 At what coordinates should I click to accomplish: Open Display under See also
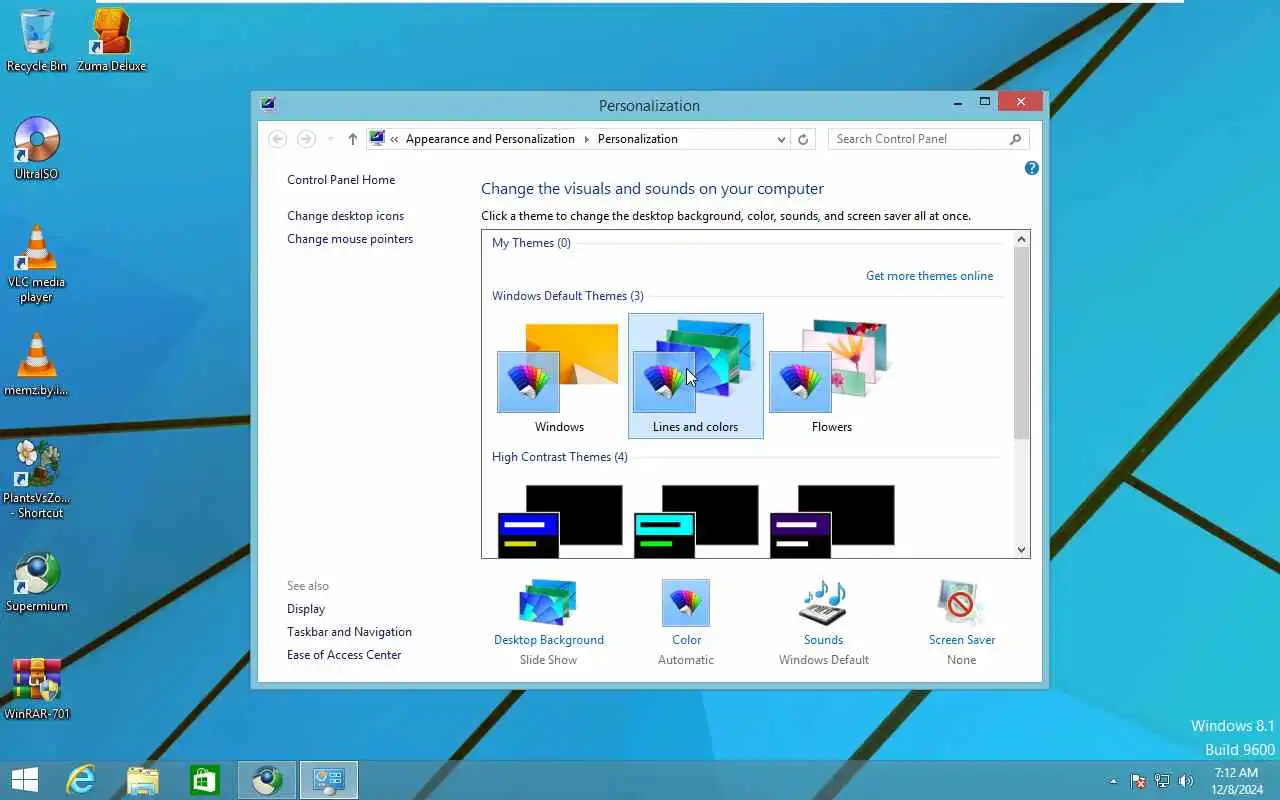tap(306, 609)
